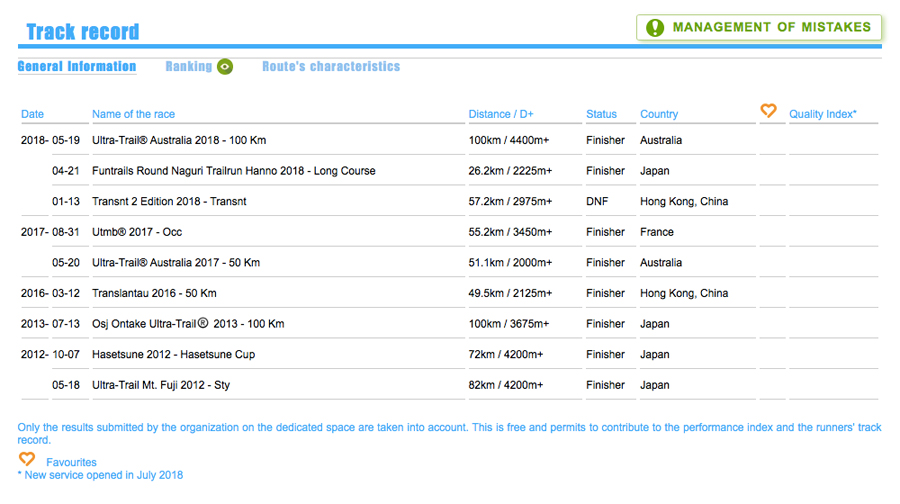Switch to Route's characteristics tab

(x=331, y=67)
